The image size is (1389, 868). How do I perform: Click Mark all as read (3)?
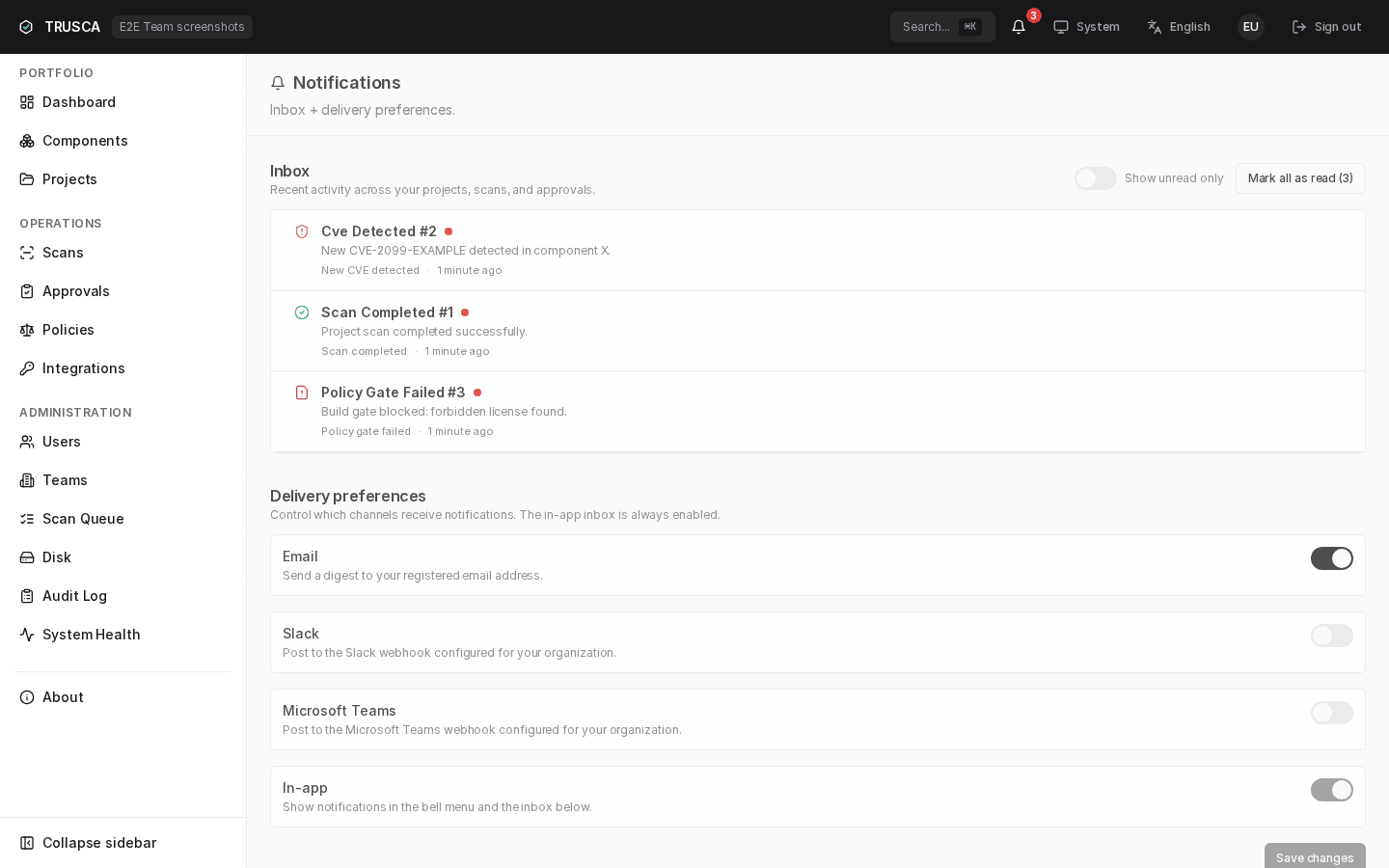tap(1300, 178)
